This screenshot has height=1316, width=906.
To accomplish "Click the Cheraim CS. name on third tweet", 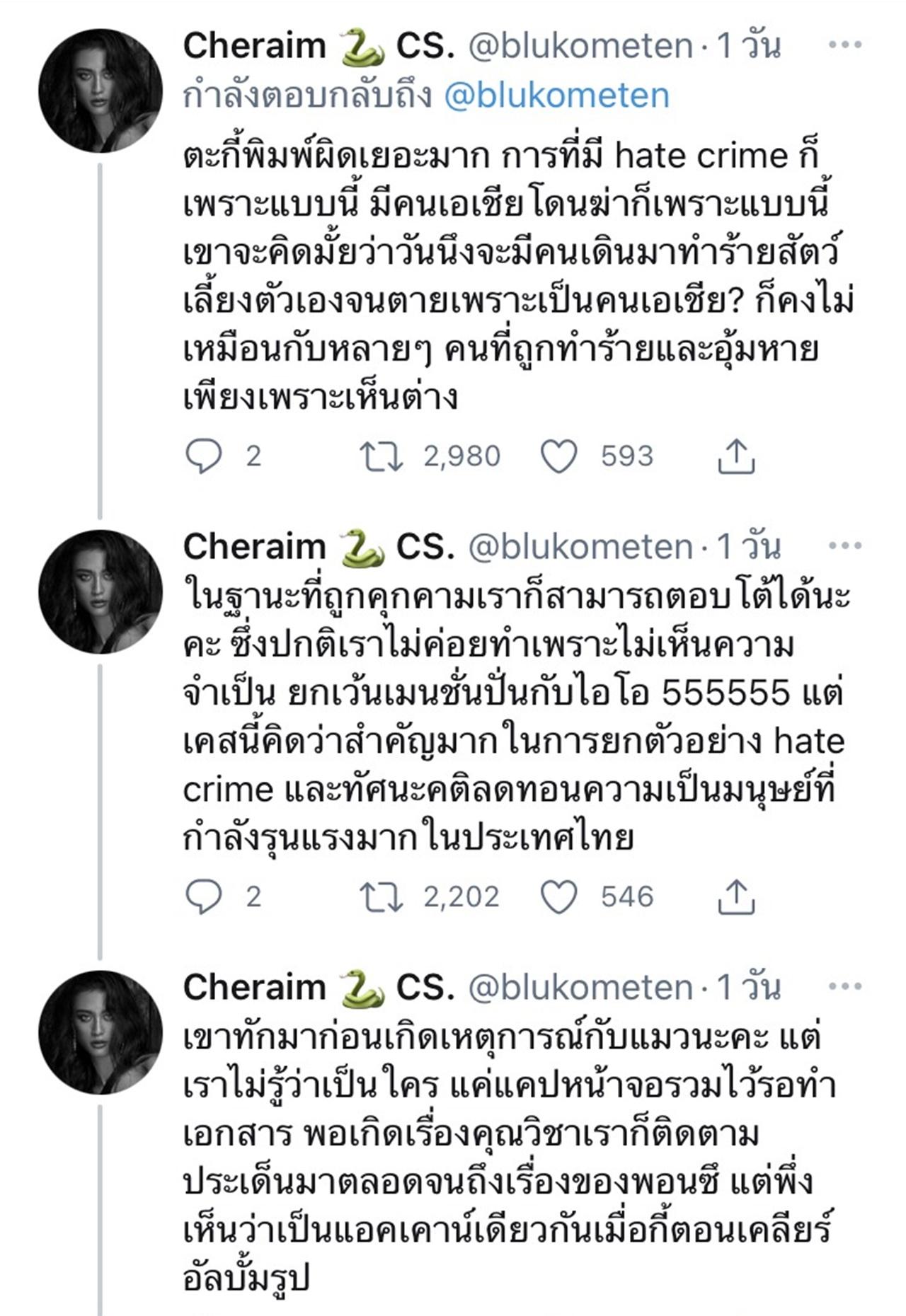I will point(319,988).
